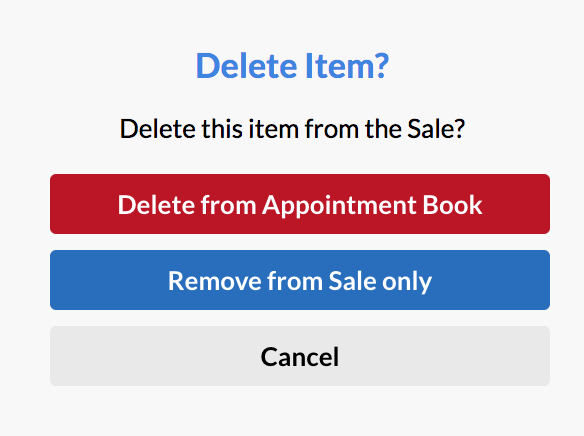Pick the Sale only removal button
Viewport: 584px width, 436px height.
(x=300, y=280)
